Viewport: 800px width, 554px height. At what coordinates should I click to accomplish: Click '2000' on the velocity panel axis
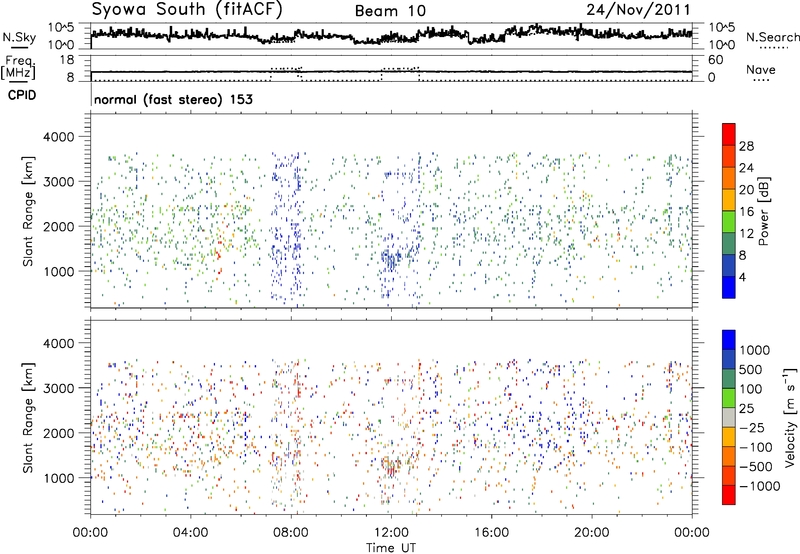coord(58,433)
